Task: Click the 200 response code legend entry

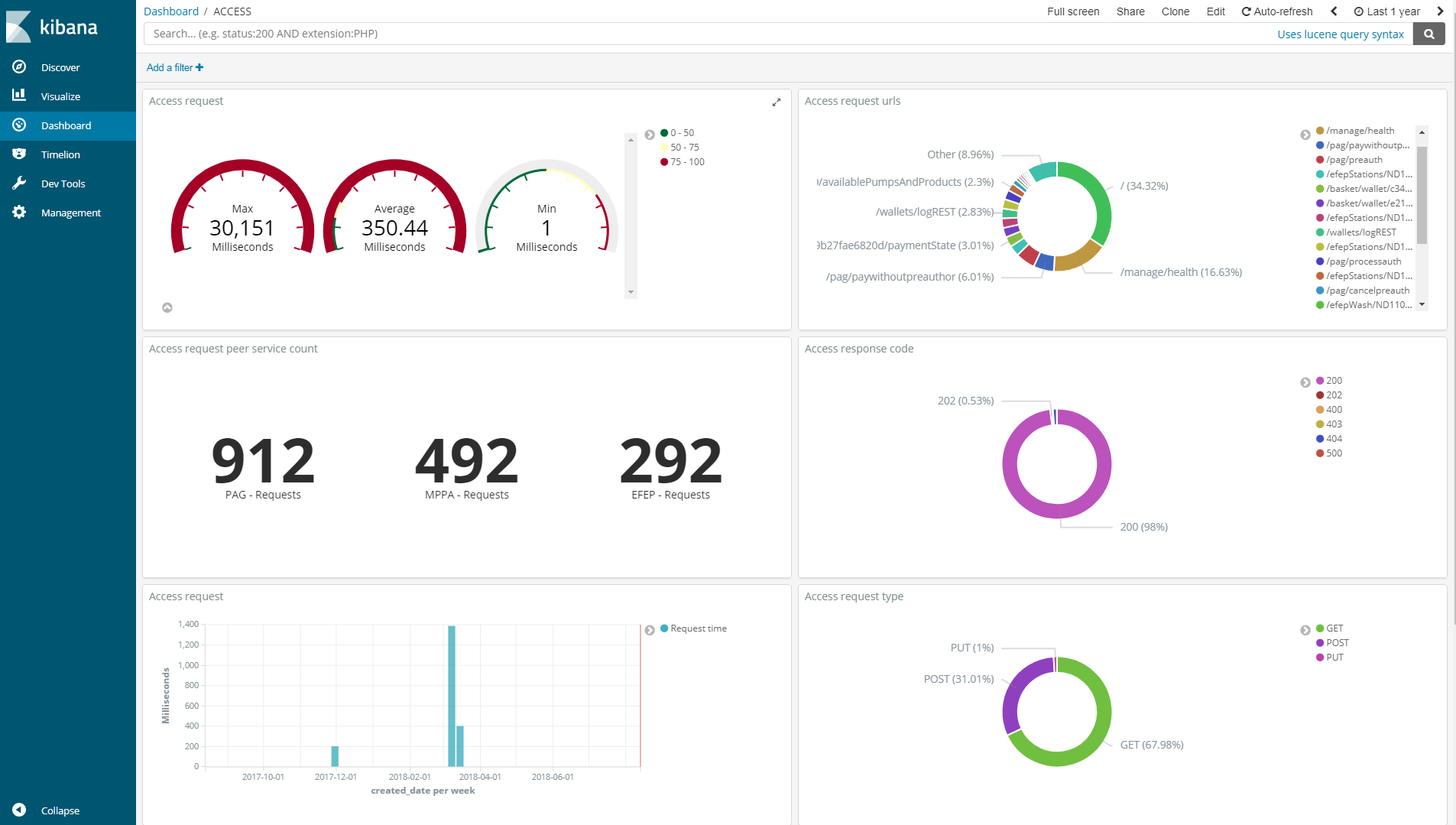Action: click(x=1329, y=381)
